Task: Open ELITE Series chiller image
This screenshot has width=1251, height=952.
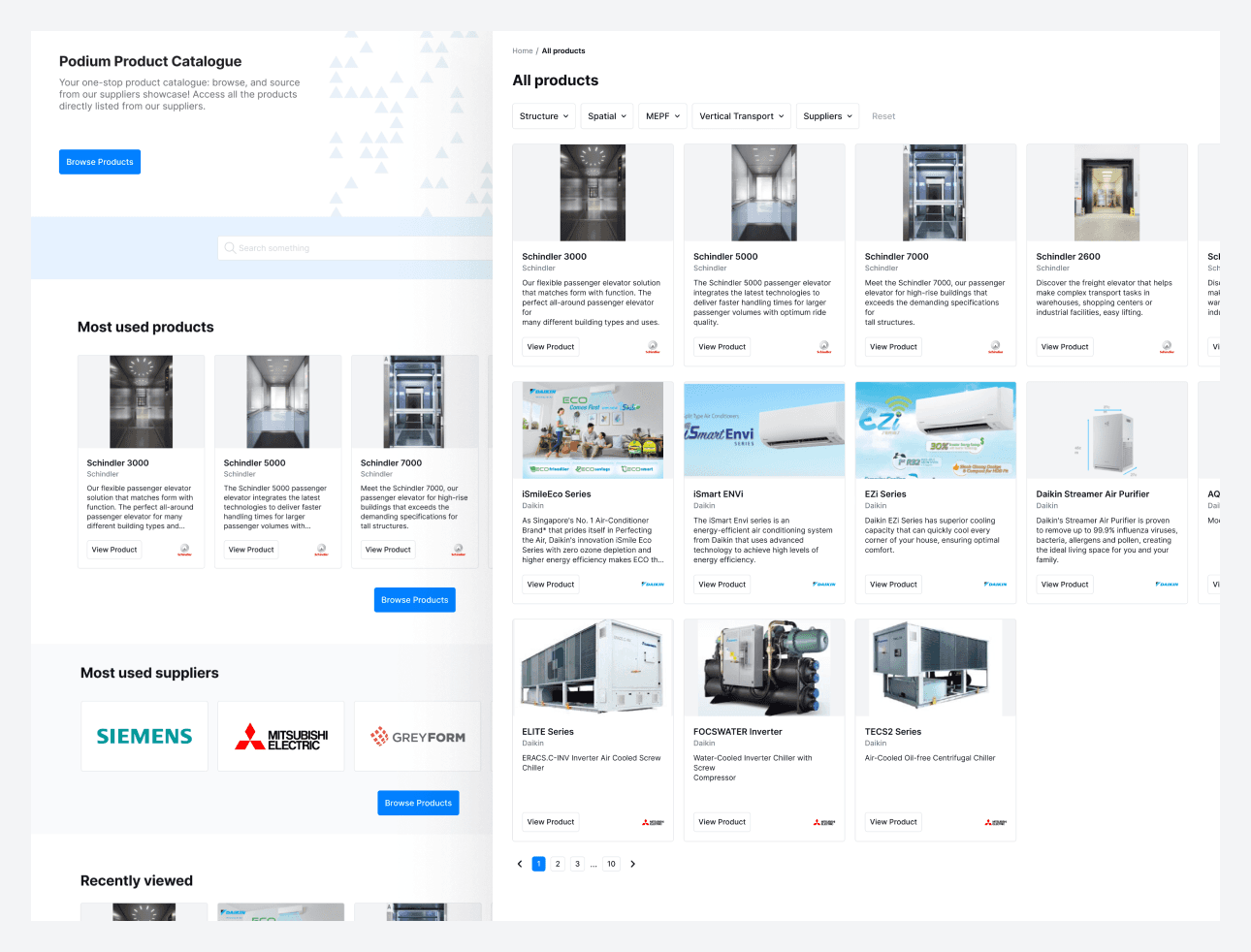Action: (593, 668)
